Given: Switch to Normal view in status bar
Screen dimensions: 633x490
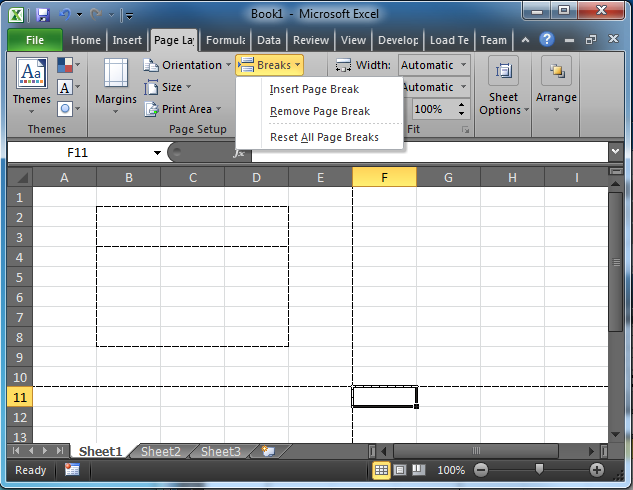Looking at the screenshot, I should (381, 470).
